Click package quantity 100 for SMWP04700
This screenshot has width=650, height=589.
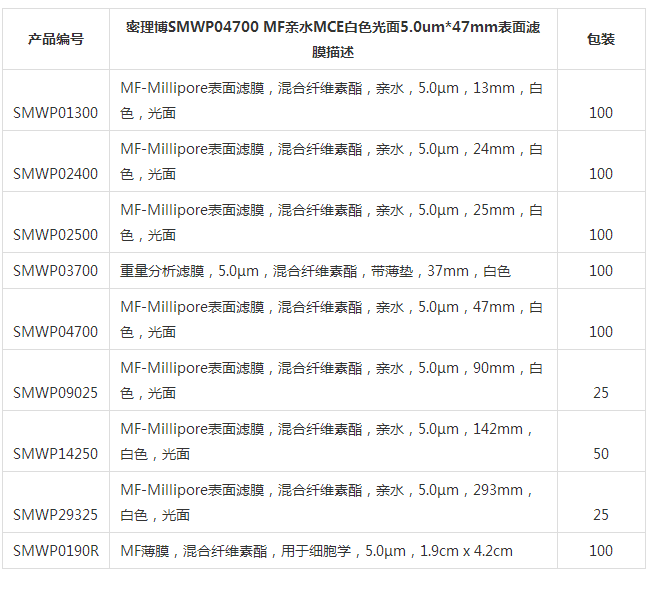pyautogui.click(x=601, y=332)
